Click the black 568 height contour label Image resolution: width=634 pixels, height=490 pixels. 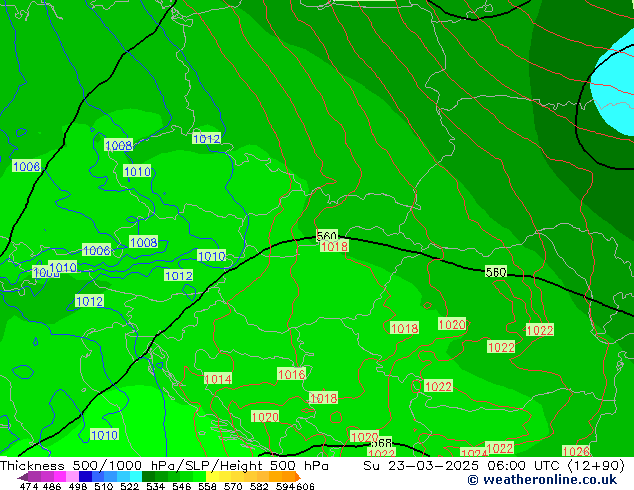[x=381, y=443]
